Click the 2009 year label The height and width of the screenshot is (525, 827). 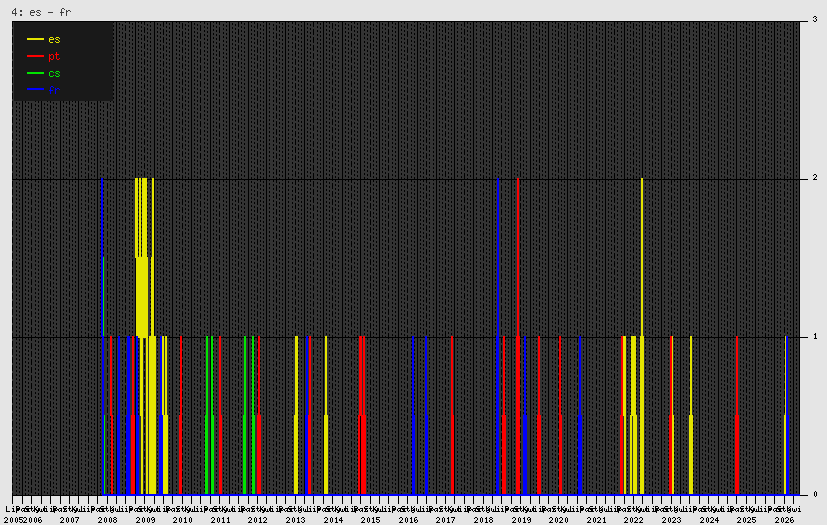[x=145, y=520]
